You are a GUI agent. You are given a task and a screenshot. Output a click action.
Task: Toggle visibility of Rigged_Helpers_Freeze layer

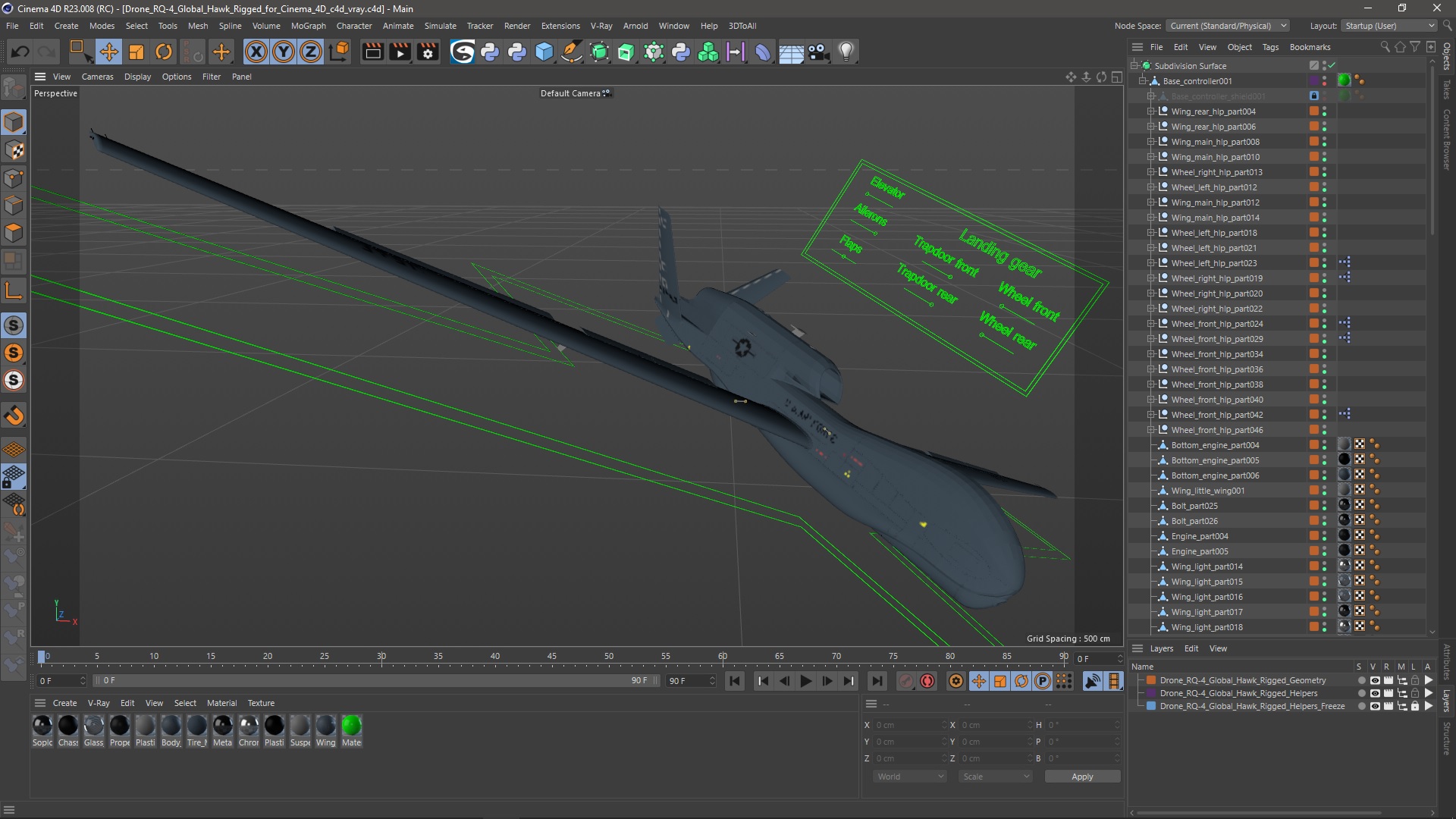point(1374,706)
